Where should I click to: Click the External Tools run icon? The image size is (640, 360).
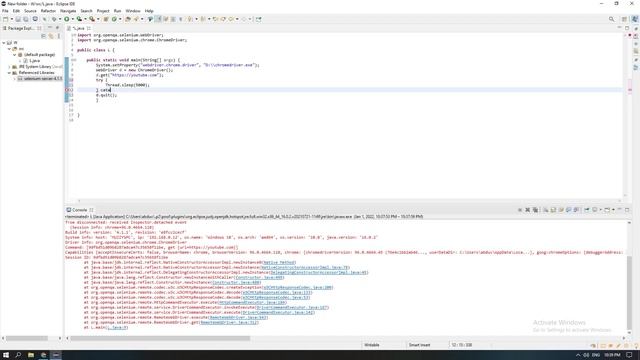click(x=92, y=19)
